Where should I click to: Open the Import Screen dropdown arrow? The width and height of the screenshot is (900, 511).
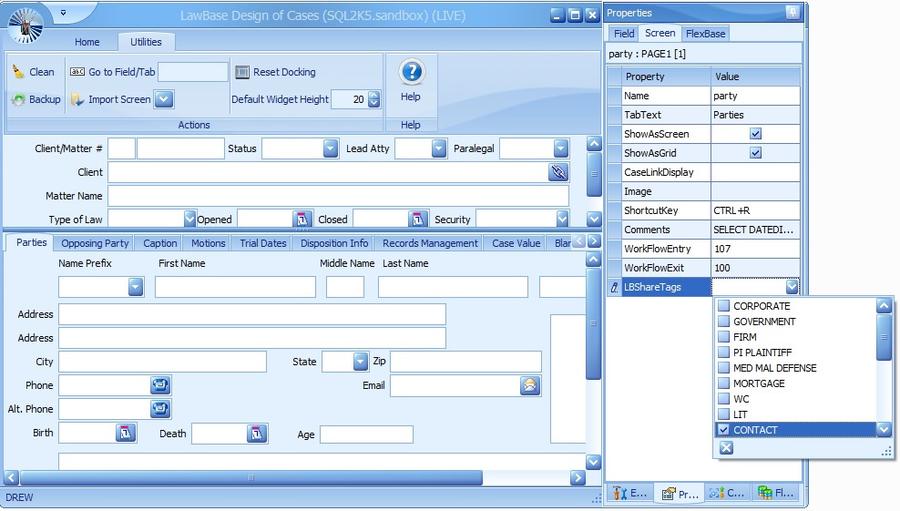coord(164,99)
